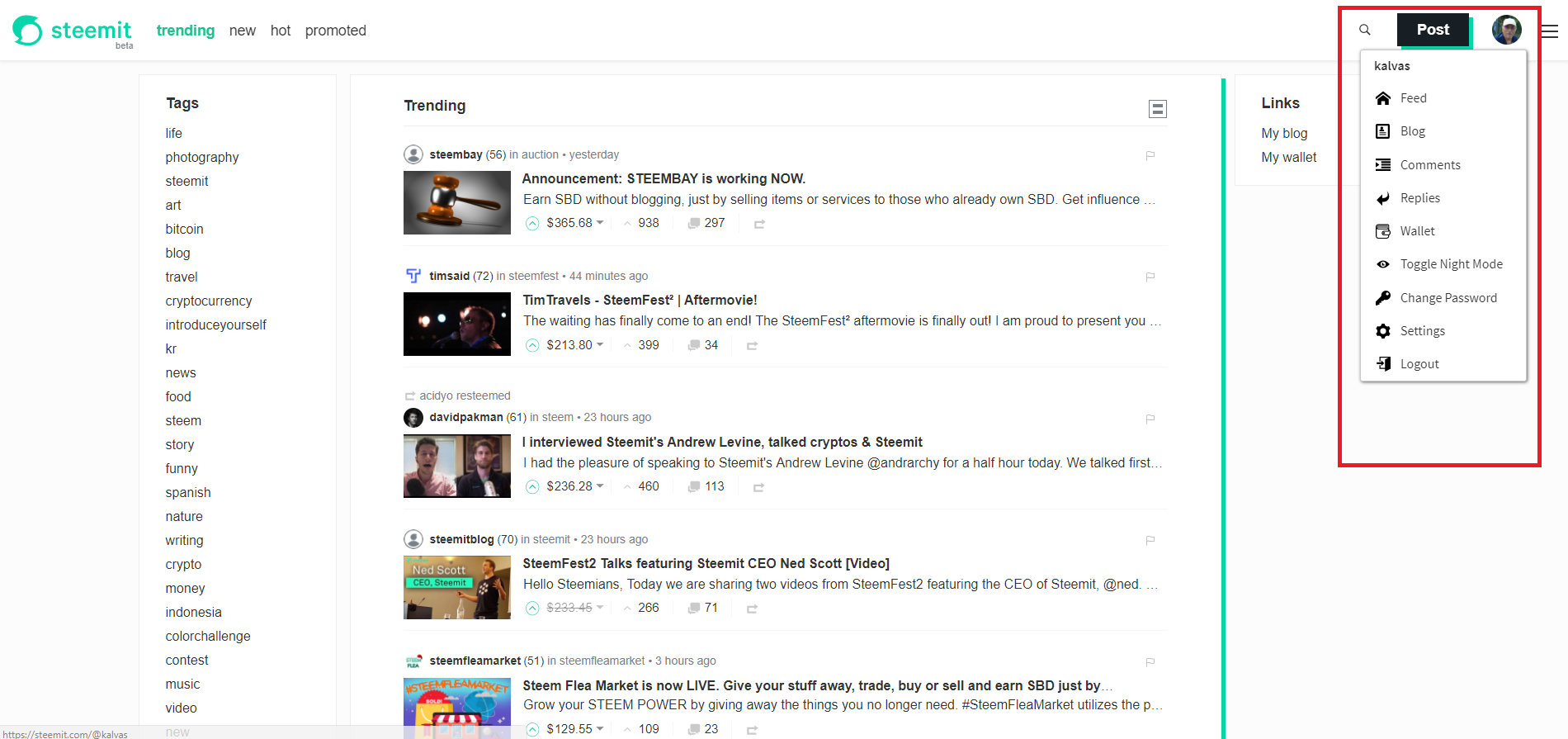Filter by the introduceyourself tag
Image resolution: width=1568 pixels, height=739 pixels.
(216, 324)
